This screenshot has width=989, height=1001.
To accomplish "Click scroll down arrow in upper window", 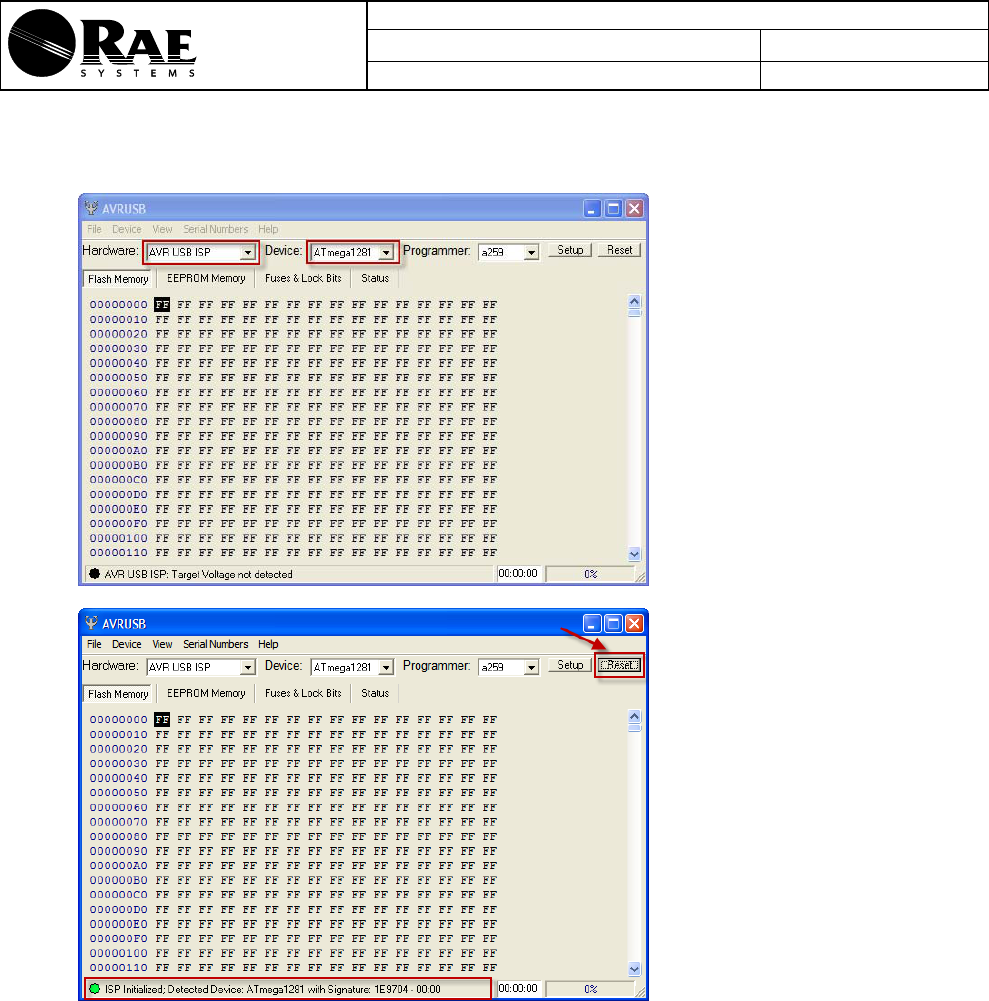I will point(634,554).
